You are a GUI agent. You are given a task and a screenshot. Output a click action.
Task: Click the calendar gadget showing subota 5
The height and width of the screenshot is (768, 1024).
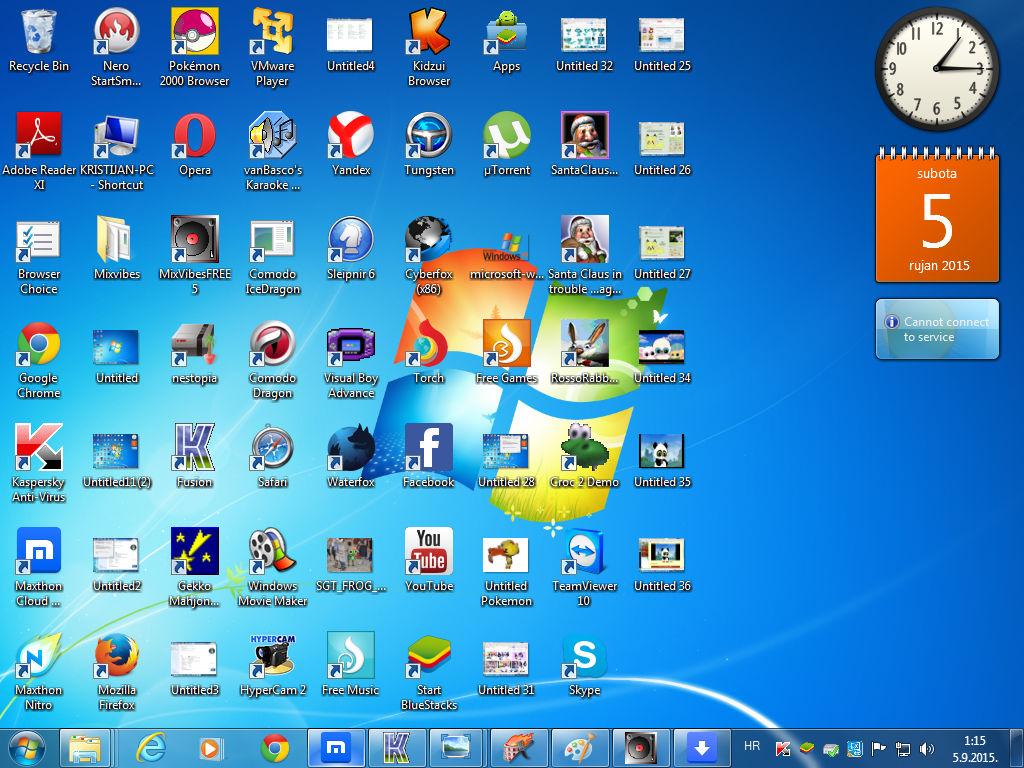[937, 216]
